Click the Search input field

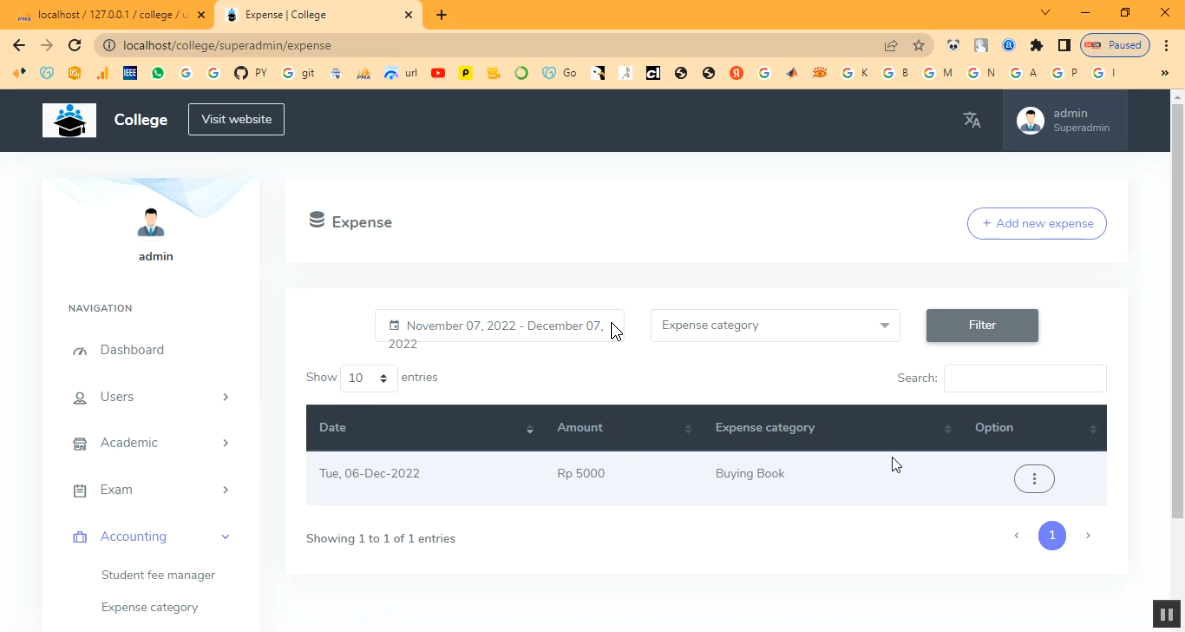click(1024, 378)
